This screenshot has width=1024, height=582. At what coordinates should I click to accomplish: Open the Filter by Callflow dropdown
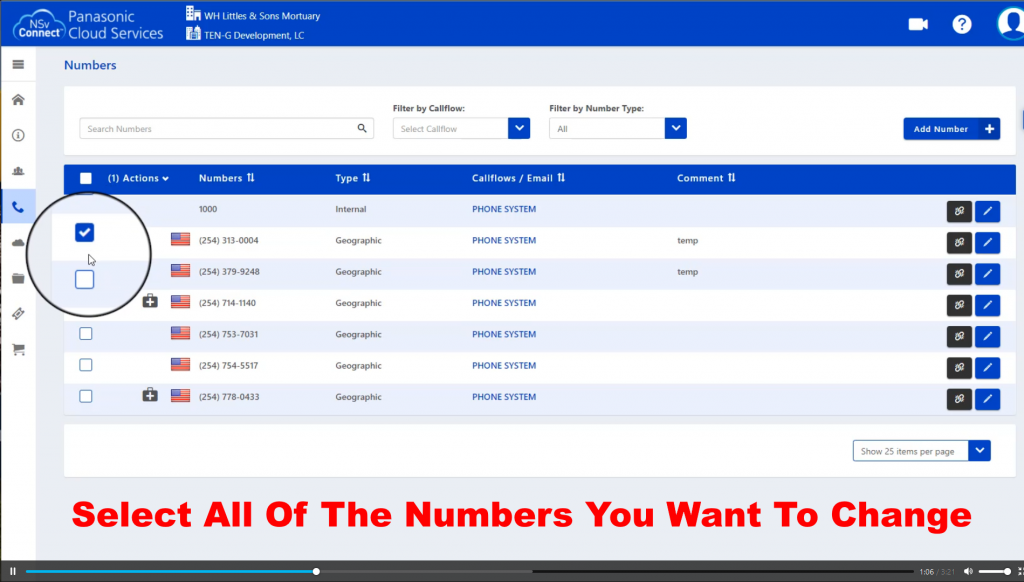519,128
